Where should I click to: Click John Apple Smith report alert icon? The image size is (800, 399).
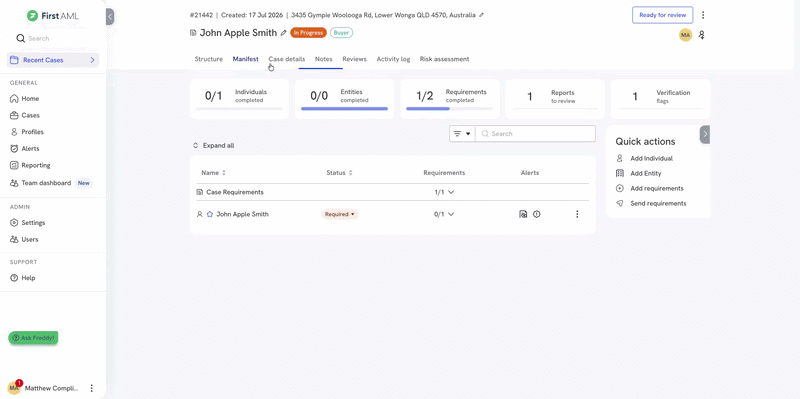tap(523, 214)
